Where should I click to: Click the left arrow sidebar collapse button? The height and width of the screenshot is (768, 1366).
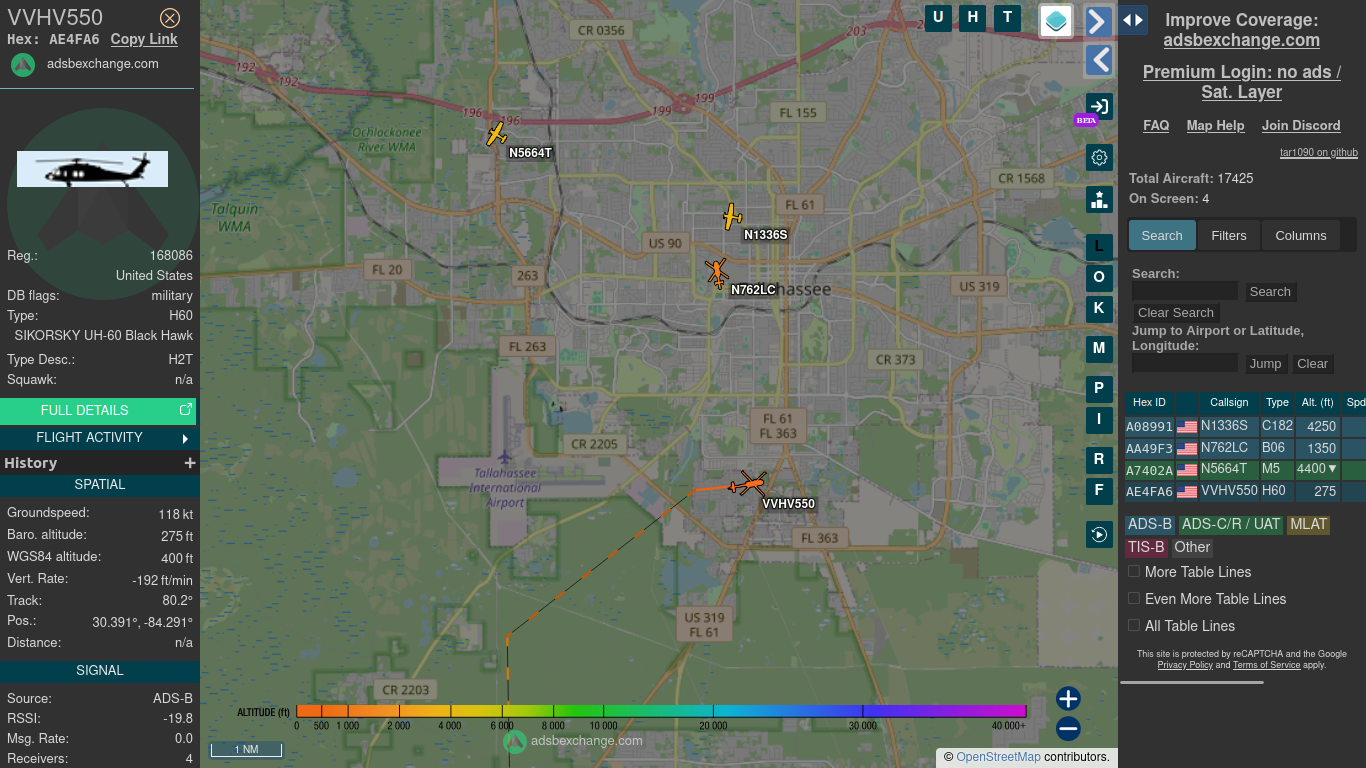[x=1099, y=60]
